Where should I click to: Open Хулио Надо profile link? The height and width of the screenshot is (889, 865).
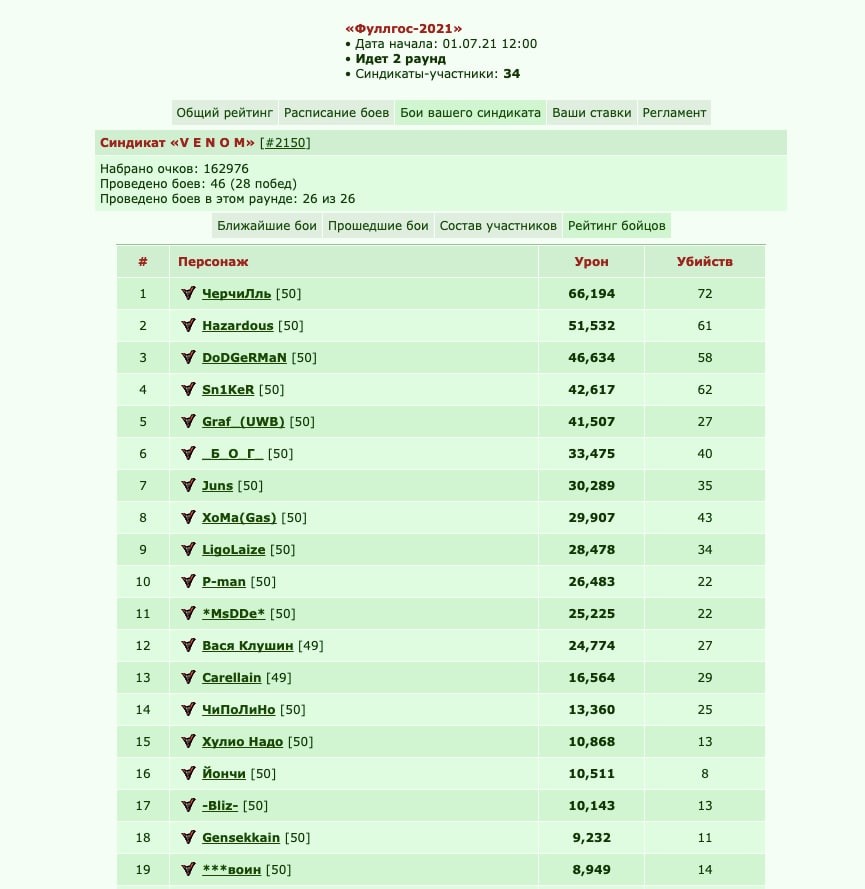243,742
